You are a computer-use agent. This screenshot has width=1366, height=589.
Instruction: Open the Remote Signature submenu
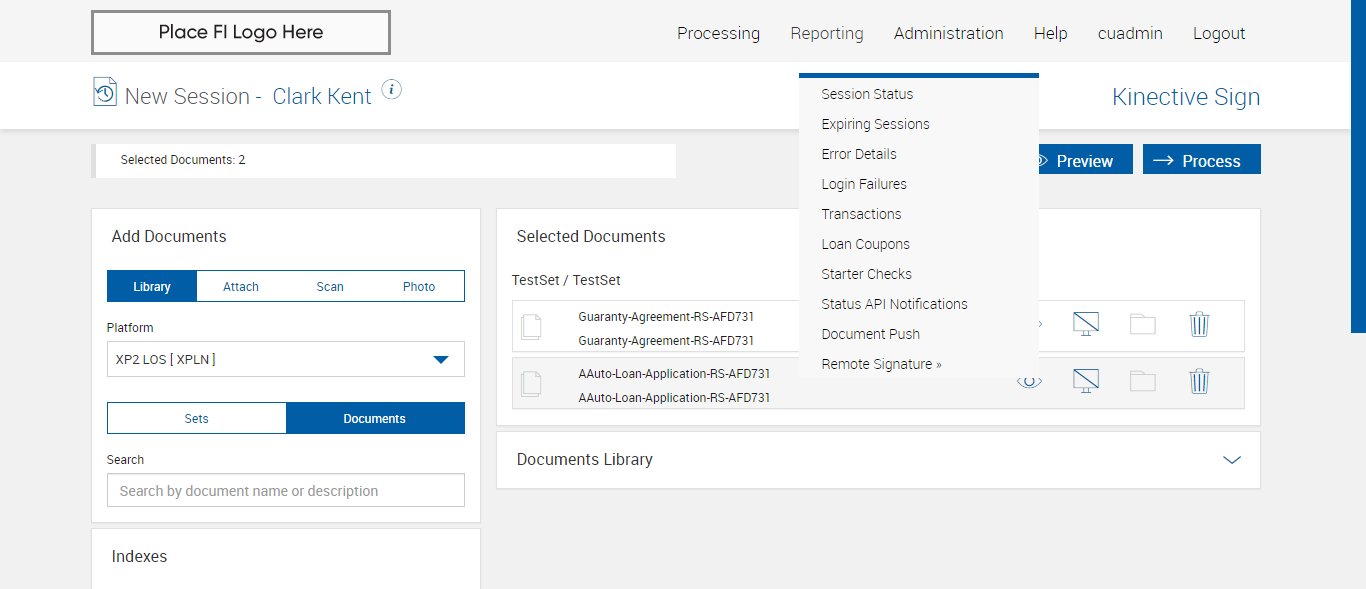click(881, 364)
